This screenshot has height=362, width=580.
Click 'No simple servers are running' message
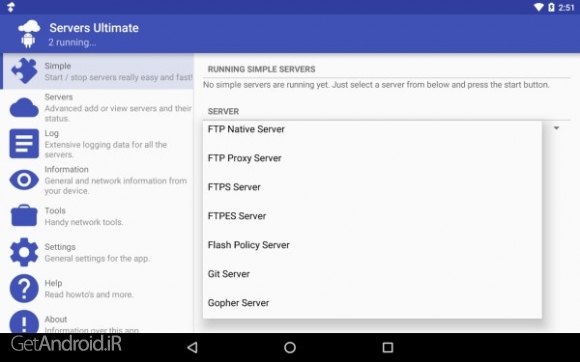[x=376, y=85]
